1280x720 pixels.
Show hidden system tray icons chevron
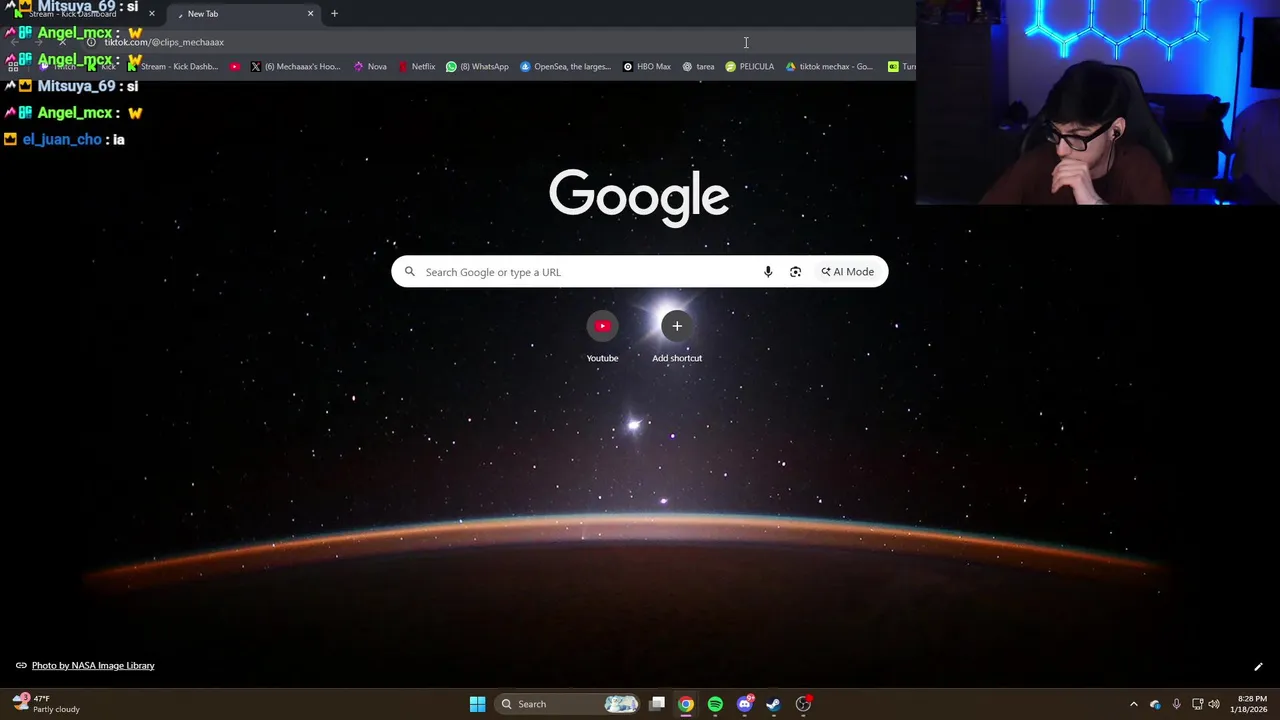click(x=1133, y=704)
